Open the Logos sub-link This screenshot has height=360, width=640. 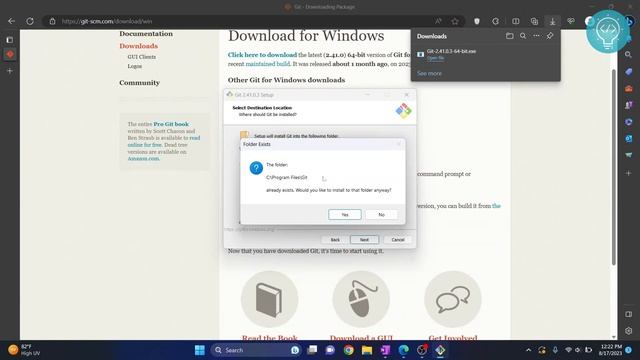tap(135, 66)
